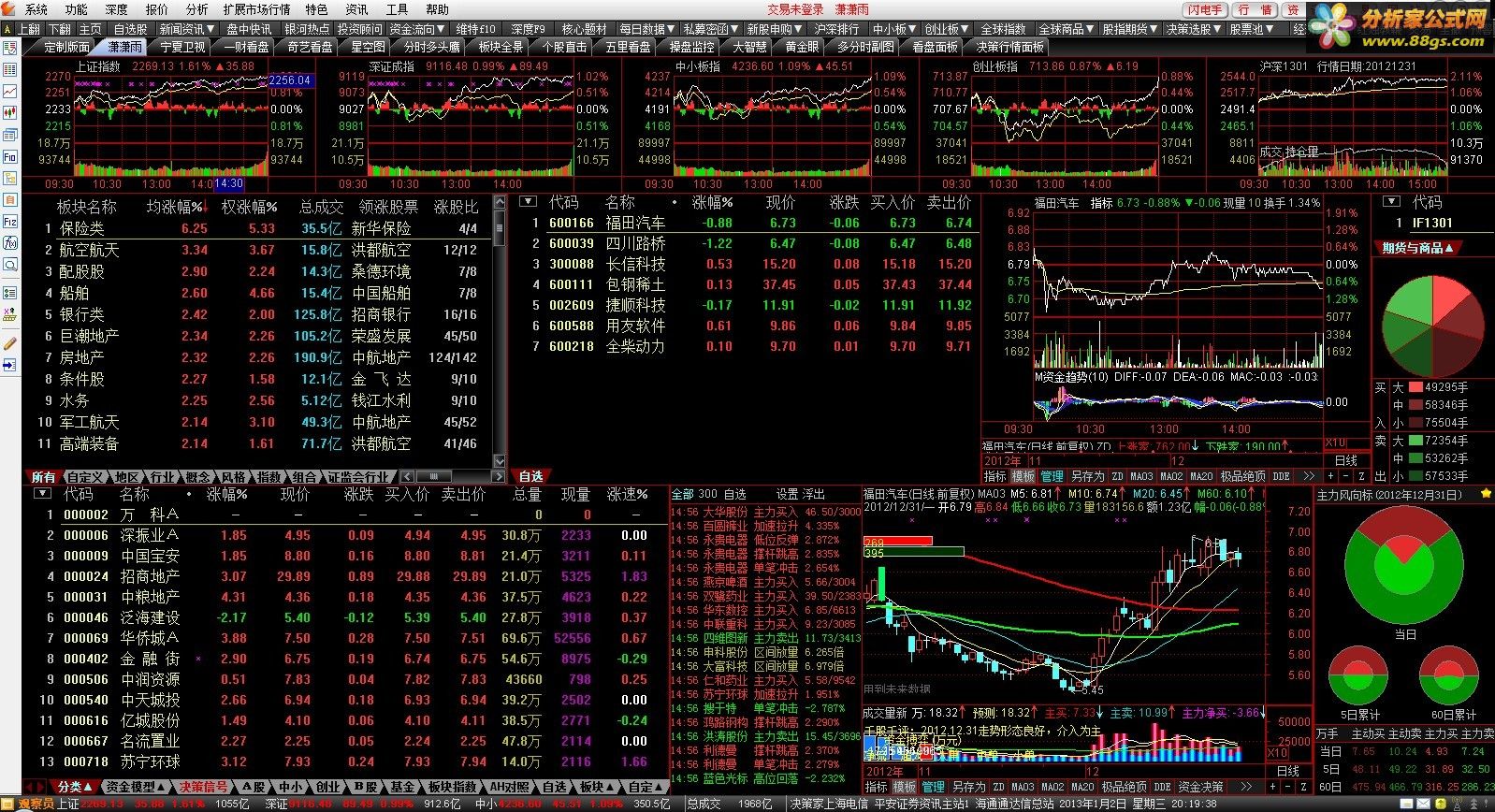Screen dimensions: 1495x812
Task: Switch to 板块全景 layout tab
Action: [501, 47]
